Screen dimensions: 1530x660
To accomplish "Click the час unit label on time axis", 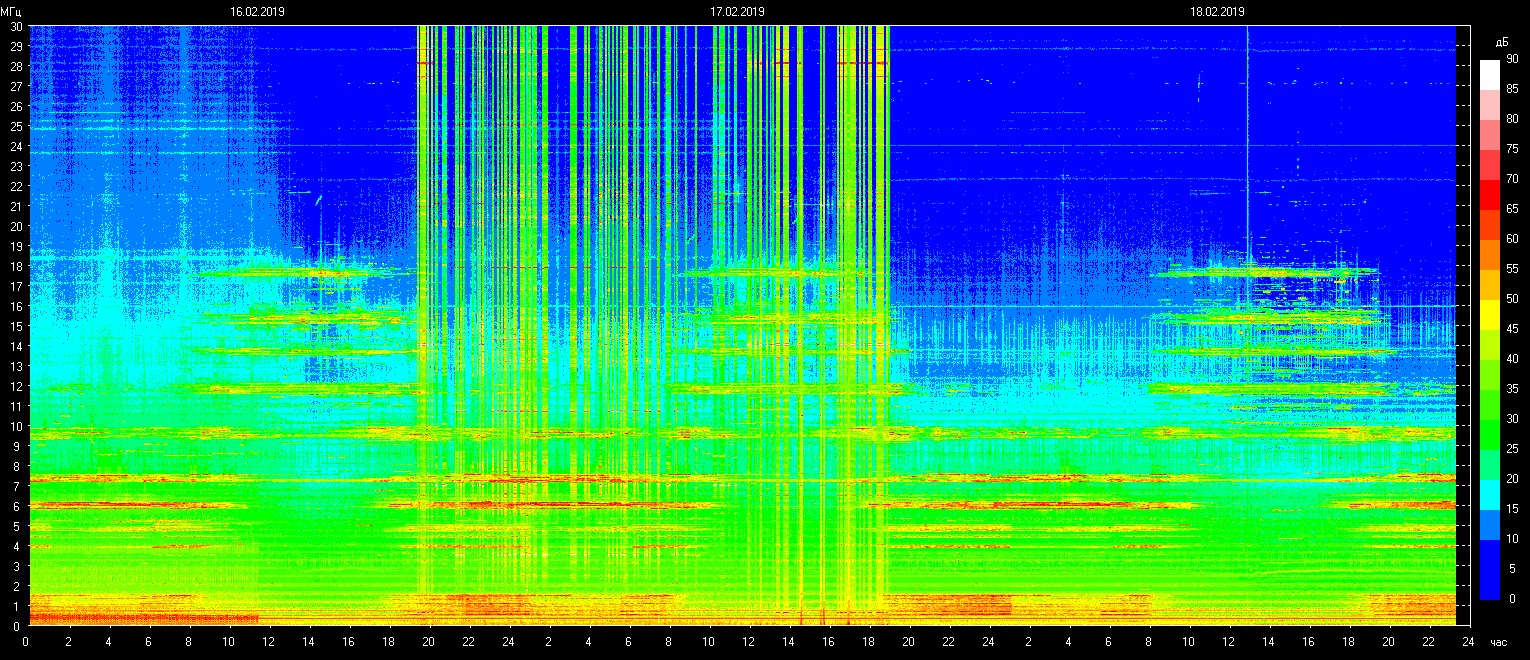I will [x=1498, y=642].
